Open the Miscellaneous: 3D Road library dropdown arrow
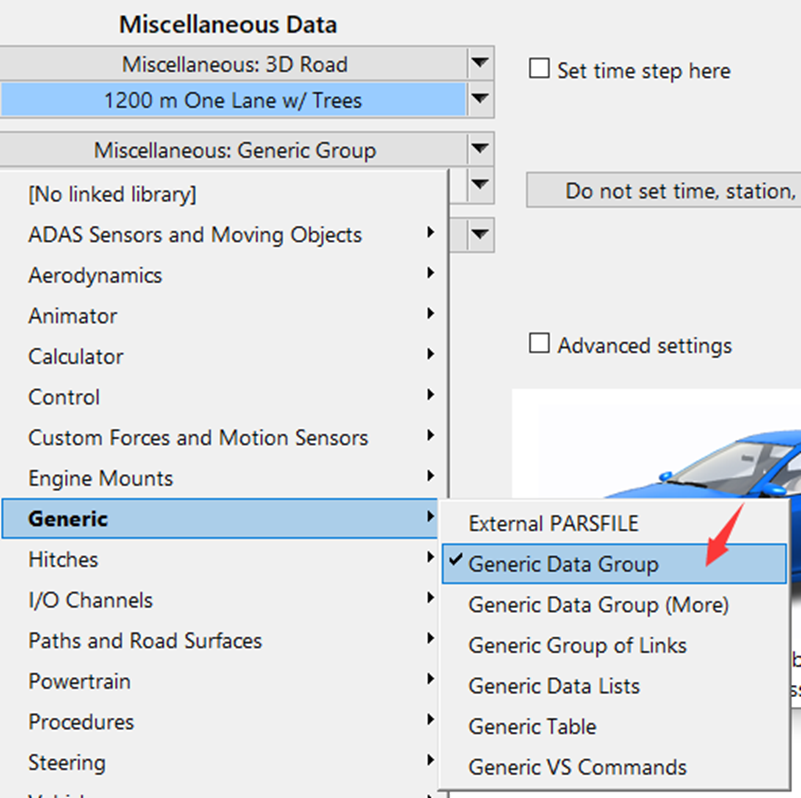This screenshot has height=798, width=801. (x=481, y=65)
